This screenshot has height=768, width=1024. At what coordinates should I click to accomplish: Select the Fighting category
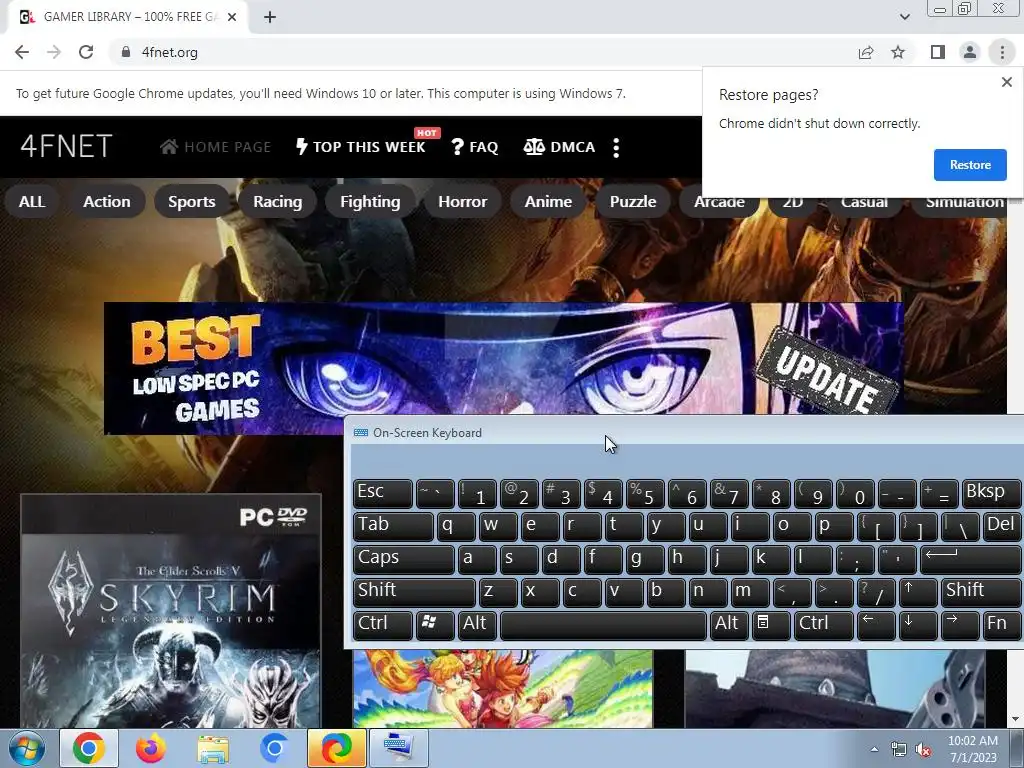(370, 201)
